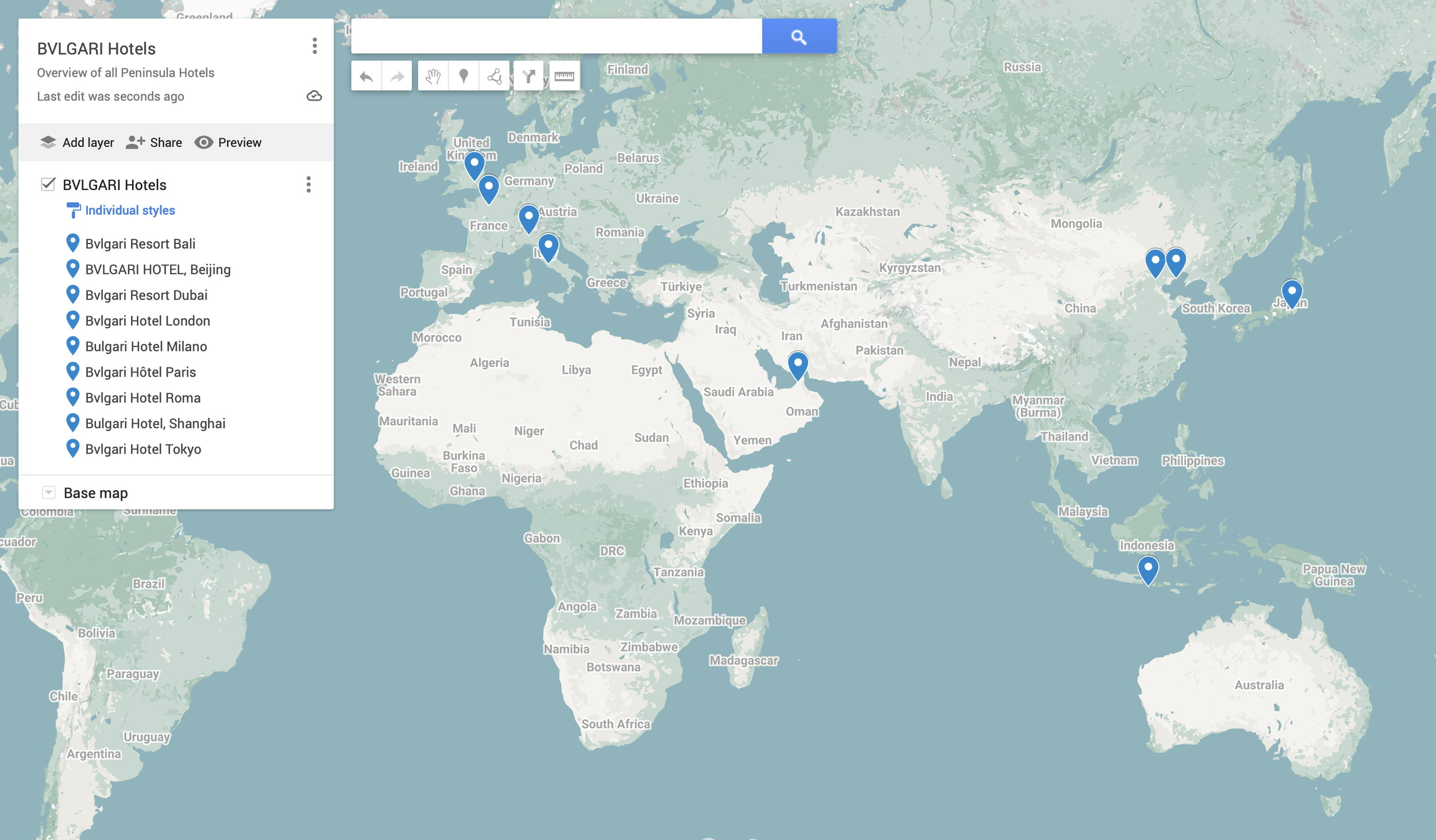Viewport: 1436px width, 840px height.
Task: Click the Base map label
Action: (96, 493)
